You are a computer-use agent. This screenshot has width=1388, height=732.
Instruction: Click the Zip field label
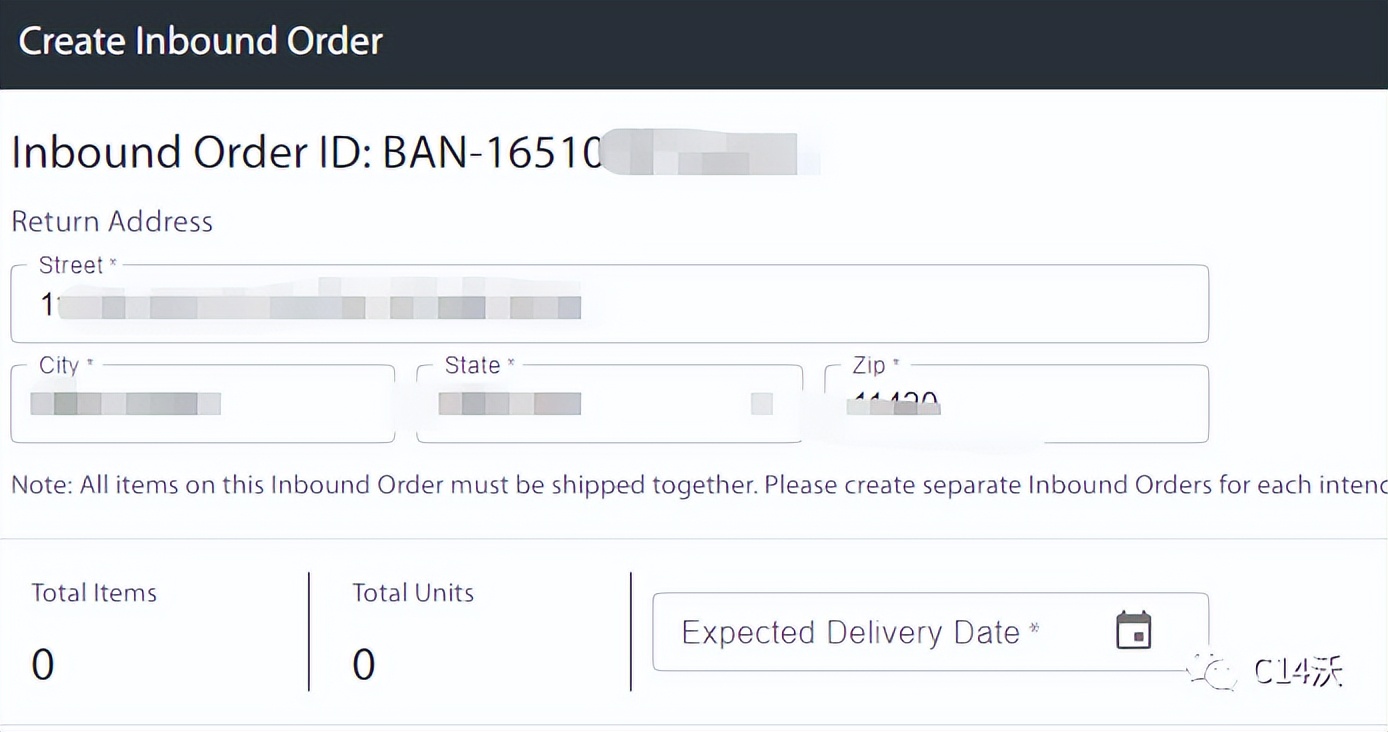coord(869,365)
